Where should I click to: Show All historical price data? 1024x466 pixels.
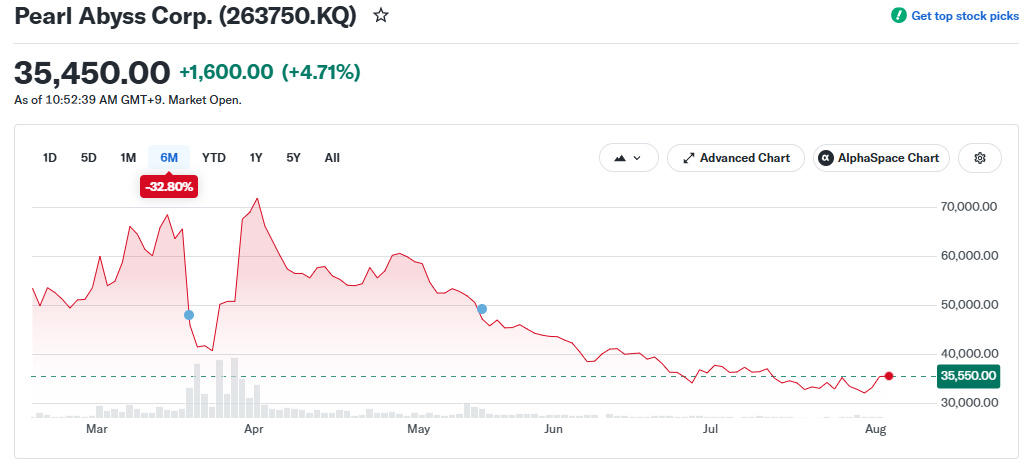coord(332,158)
